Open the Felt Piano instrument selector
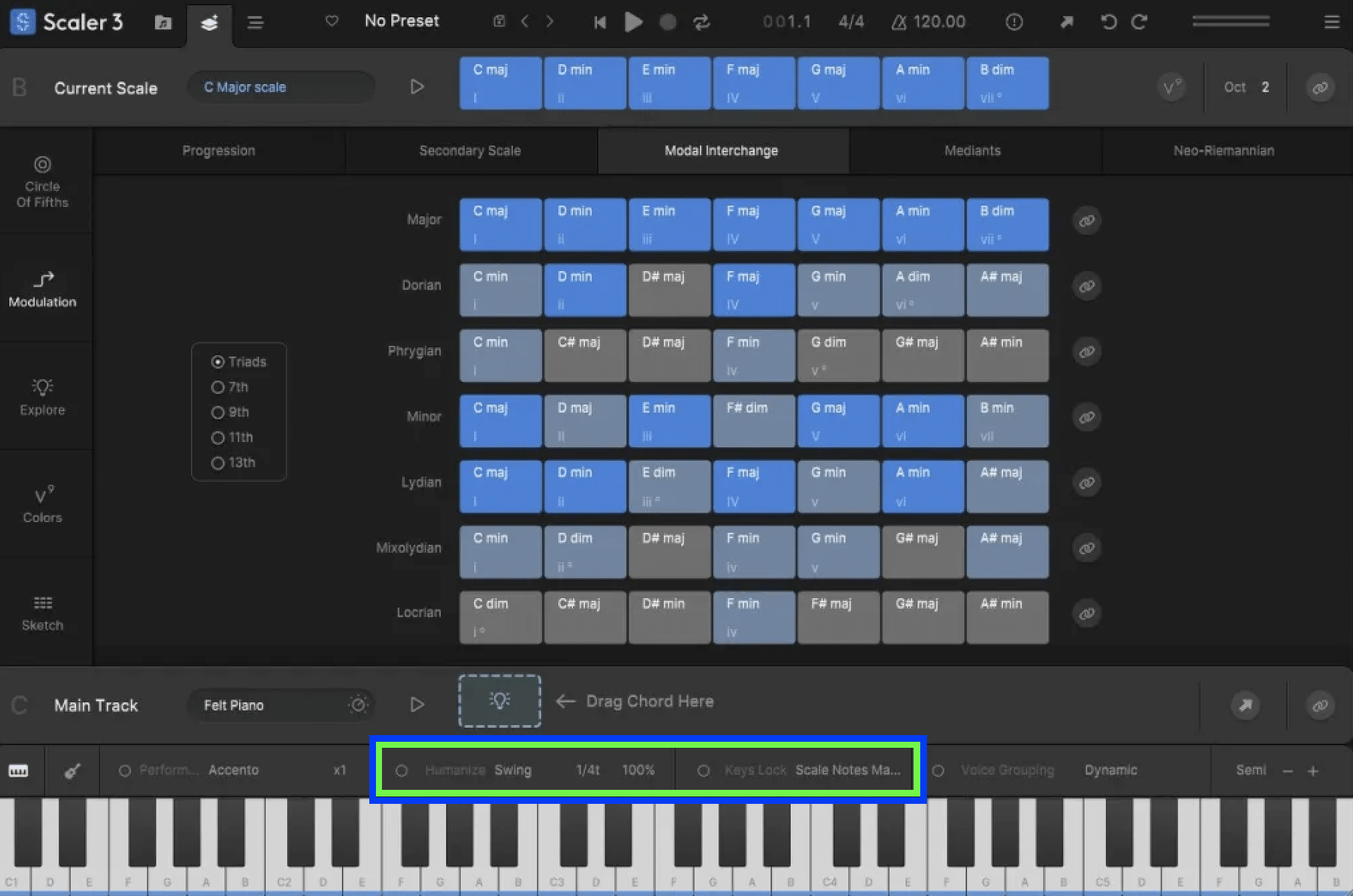Image resolution: width=1353 pixels, height=896 pixels. click(x=281, y=705)
